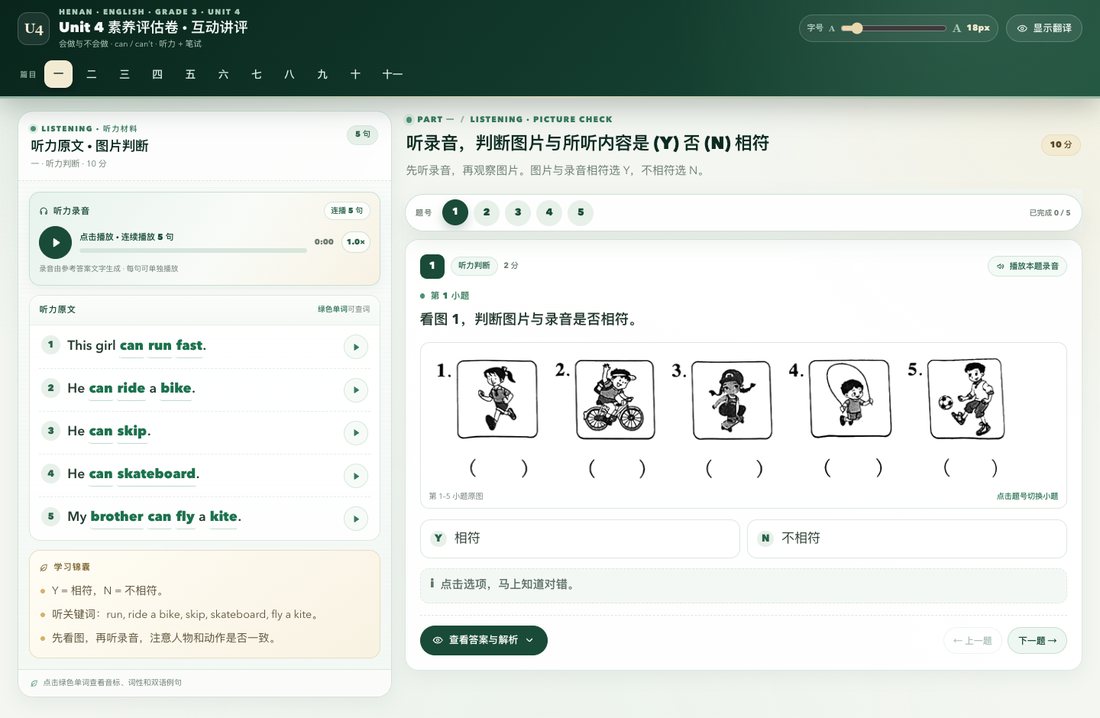Play sentence 2 'He can ride a bike'

[x=356, y=390]
